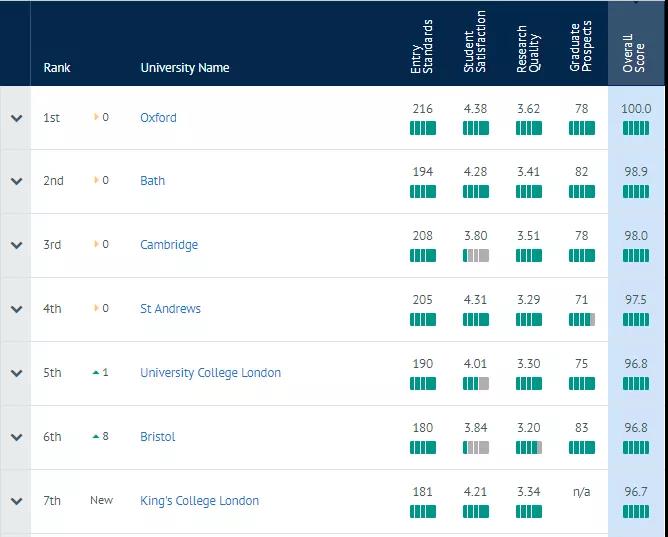This screenshot has height=537, width=668.
Task: Click Oxford's Overall Score bar indicator
Action: coord(636,128)
